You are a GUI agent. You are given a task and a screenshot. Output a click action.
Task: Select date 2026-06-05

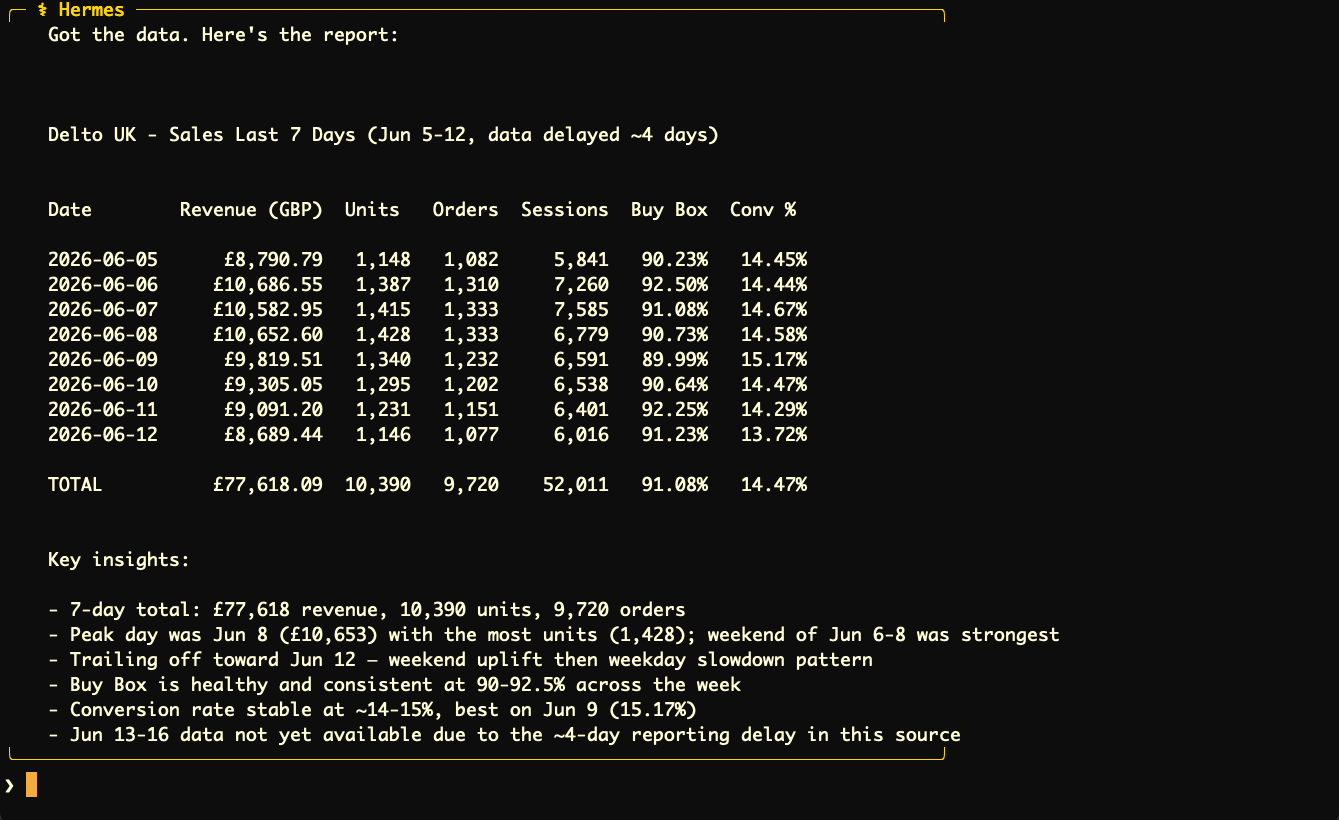tap(103, 260)
